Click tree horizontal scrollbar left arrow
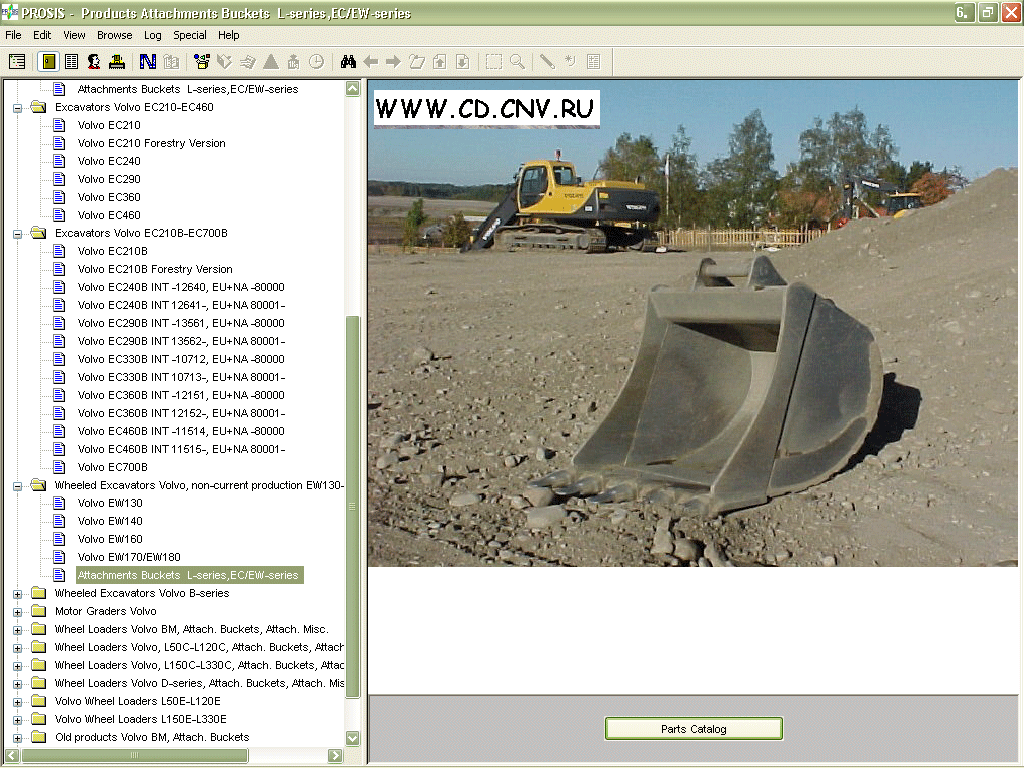 [x=12, y=756]
